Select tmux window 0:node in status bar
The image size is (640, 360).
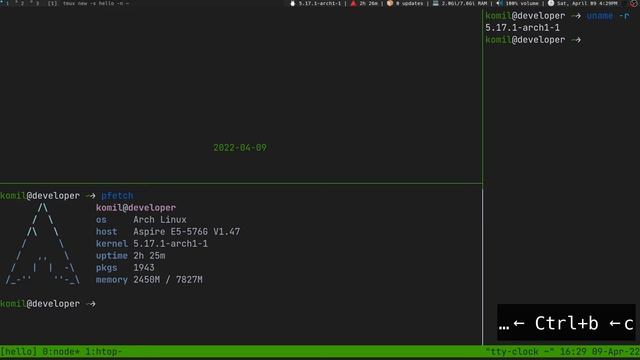click(x=61, y=352)
